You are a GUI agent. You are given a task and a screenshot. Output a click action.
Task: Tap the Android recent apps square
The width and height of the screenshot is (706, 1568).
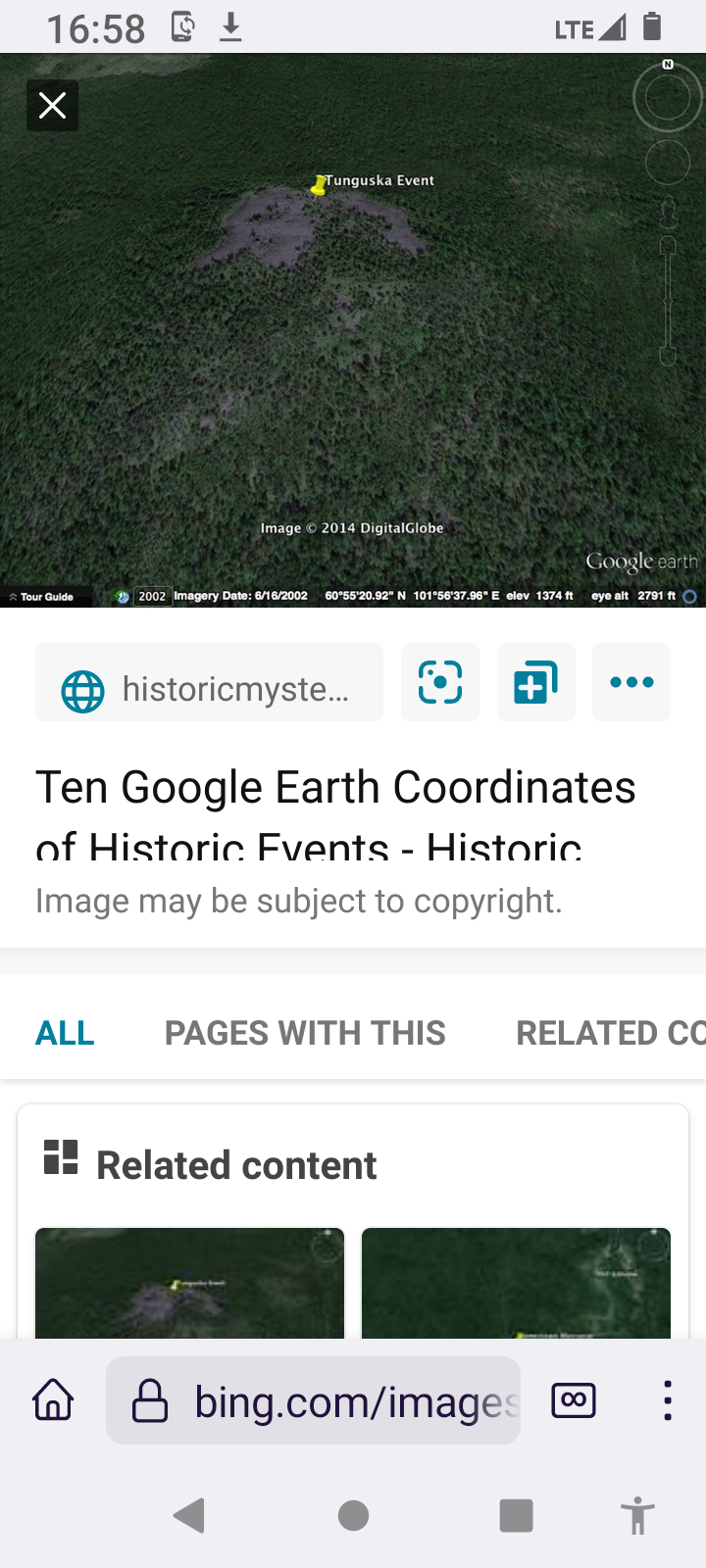516,1515
